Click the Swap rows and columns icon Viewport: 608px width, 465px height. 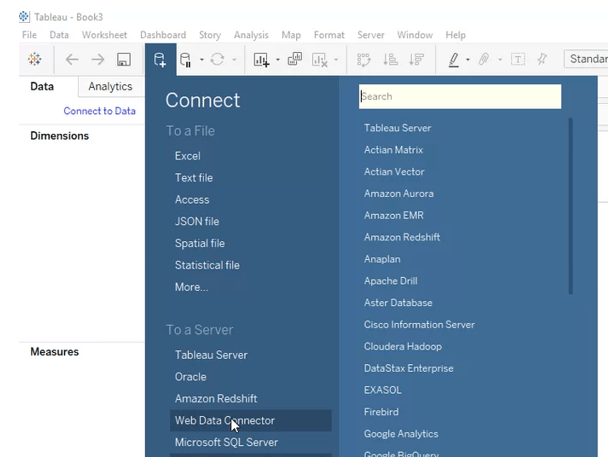click(x=364, y=60)
